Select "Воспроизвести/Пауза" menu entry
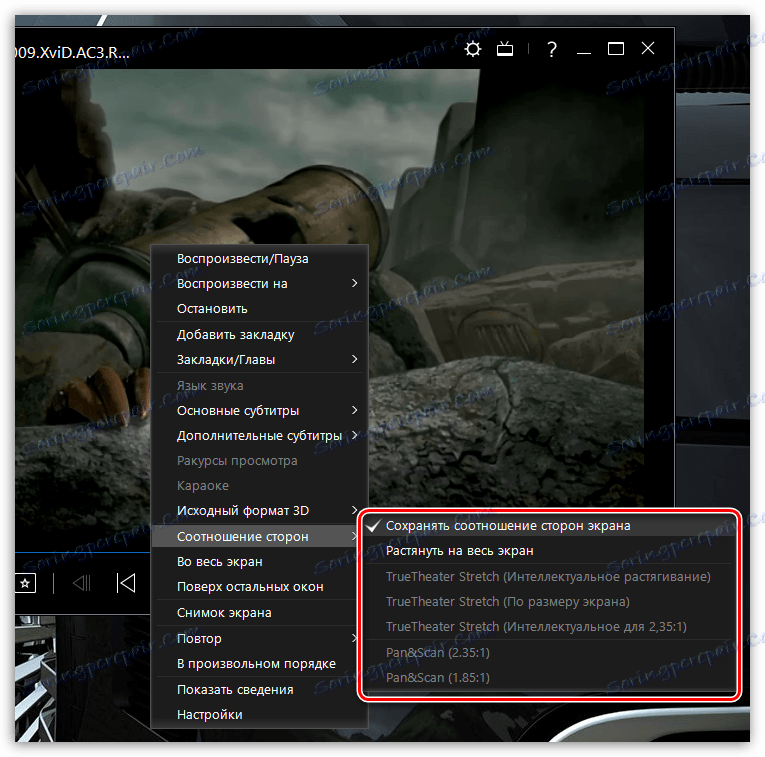This screenshot has width=765, height=757. click(260, 259)
